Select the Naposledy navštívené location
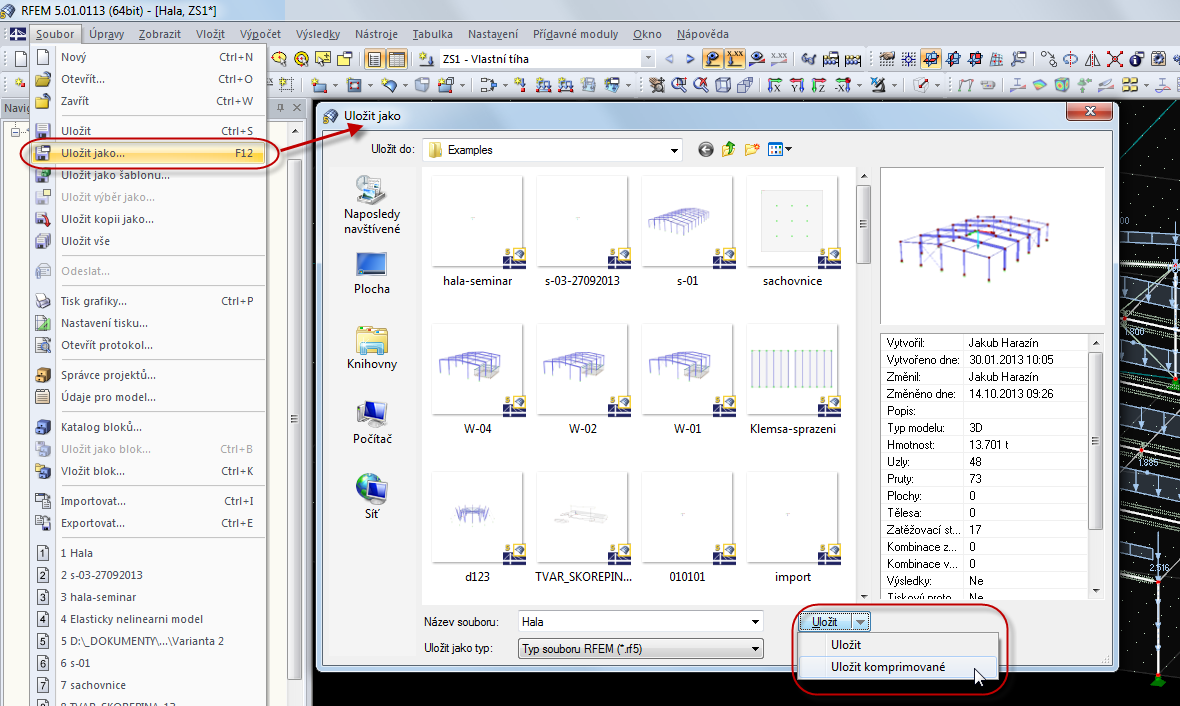The width and height of the screenshot is (1180, 706). pos(372,205)
